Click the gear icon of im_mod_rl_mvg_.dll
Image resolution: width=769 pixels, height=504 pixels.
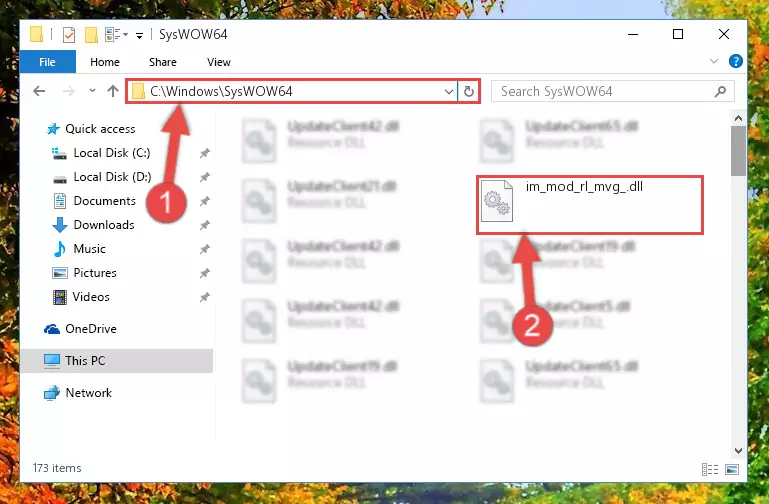click(497, 202)
